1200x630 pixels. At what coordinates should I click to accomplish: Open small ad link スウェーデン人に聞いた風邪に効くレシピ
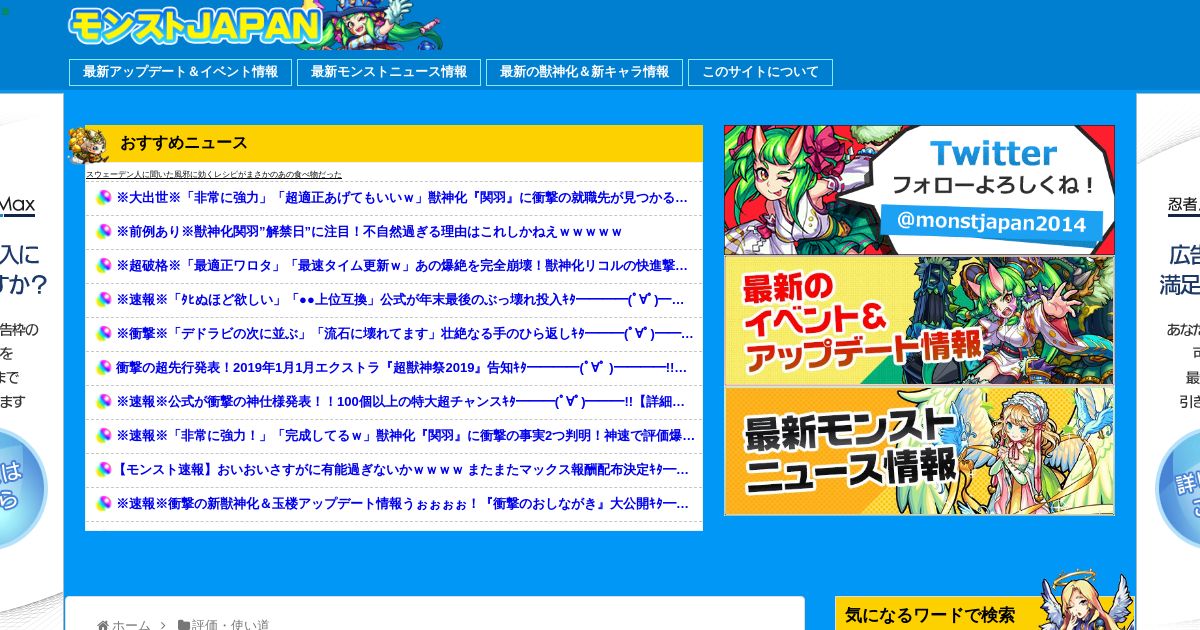(x=214, y=174)
